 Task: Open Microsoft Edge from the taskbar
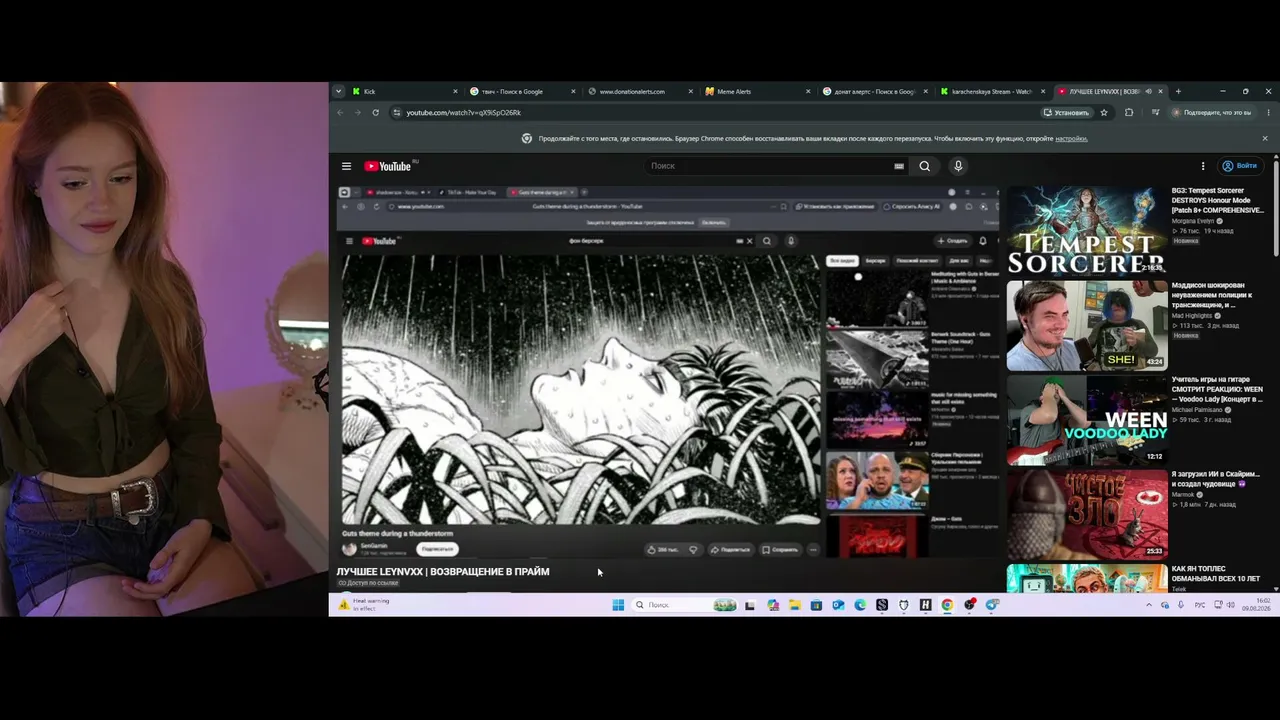point(860,605)
